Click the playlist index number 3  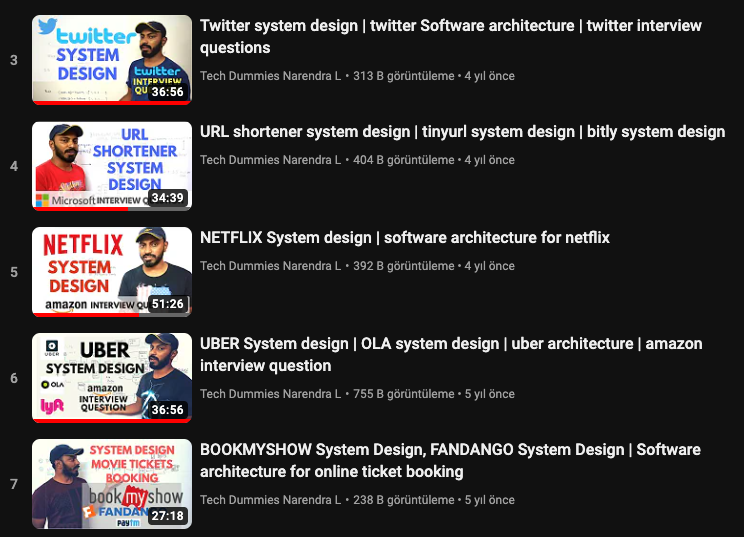pos(14,60)
